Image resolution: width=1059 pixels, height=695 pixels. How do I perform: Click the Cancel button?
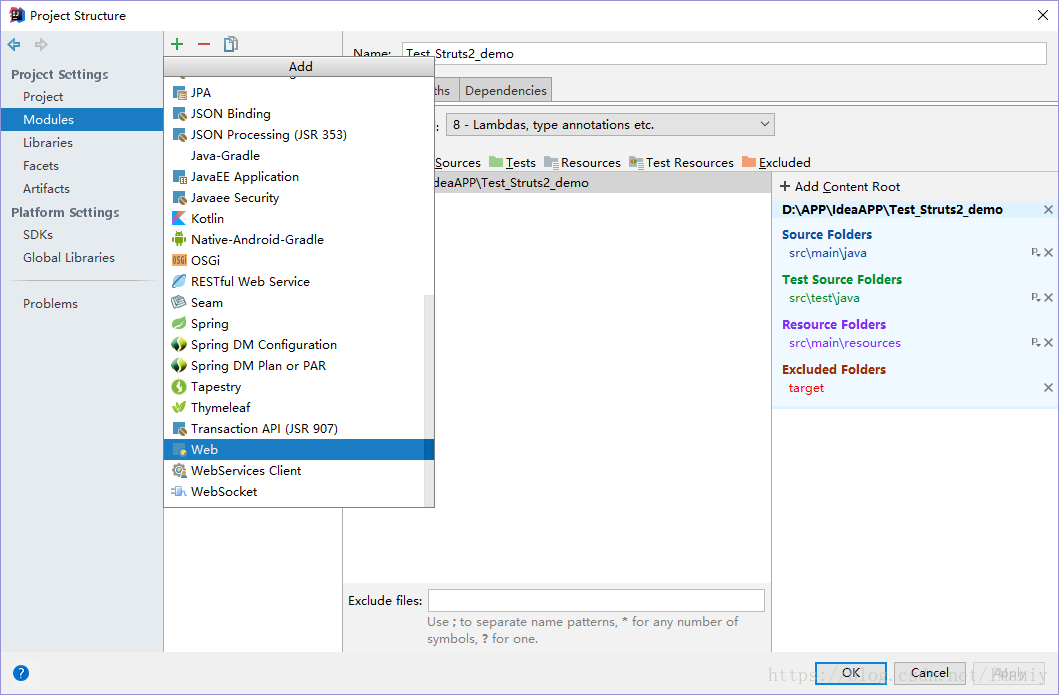point(929,673)
